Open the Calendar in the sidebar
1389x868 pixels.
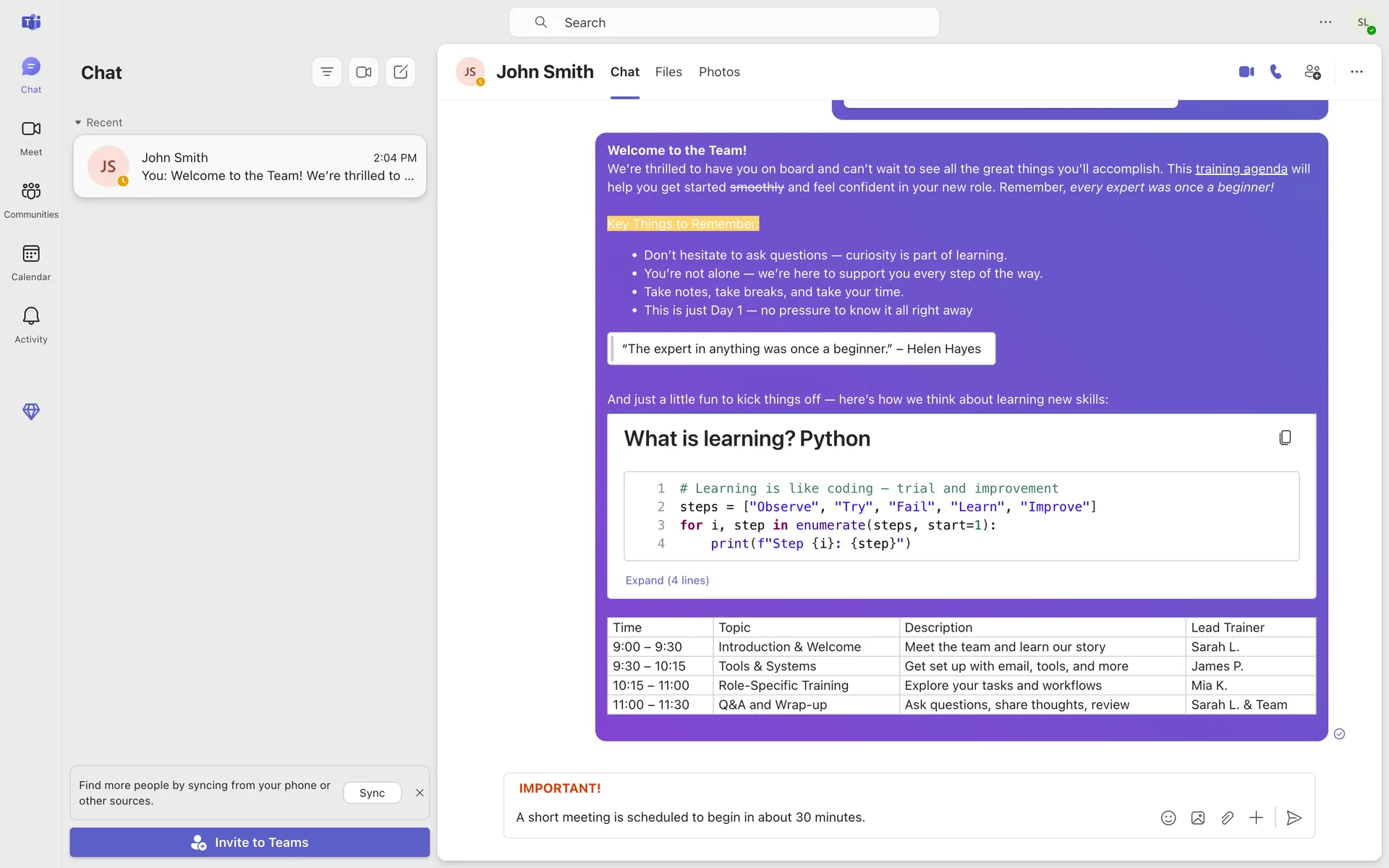[x=31, y=262]
